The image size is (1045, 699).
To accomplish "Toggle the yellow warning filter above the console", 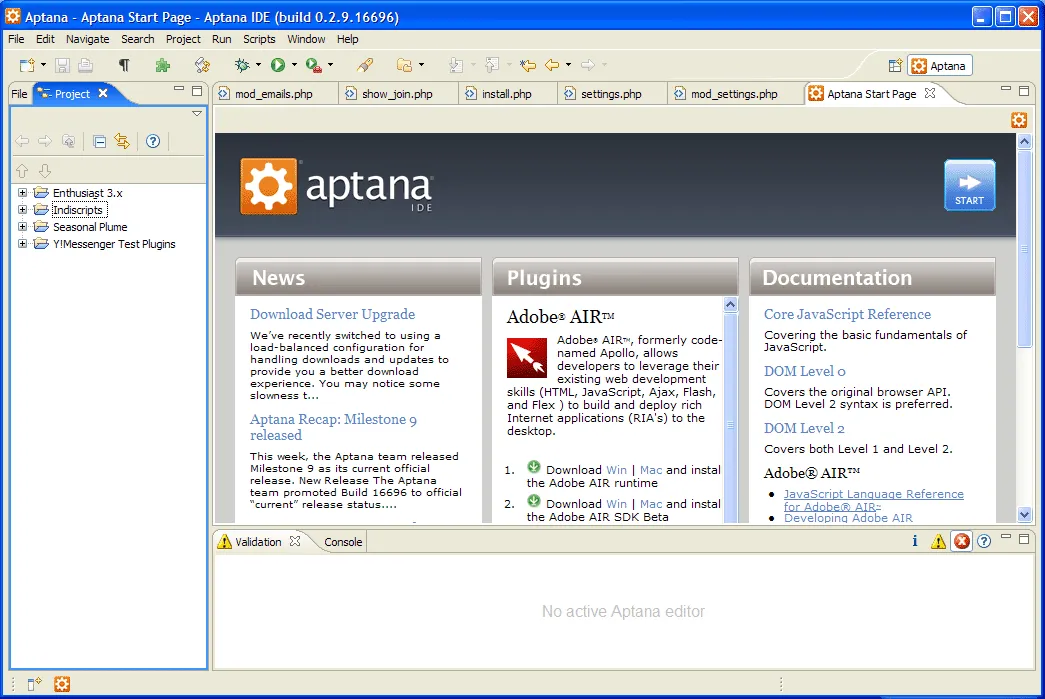I will click(937, 540).
